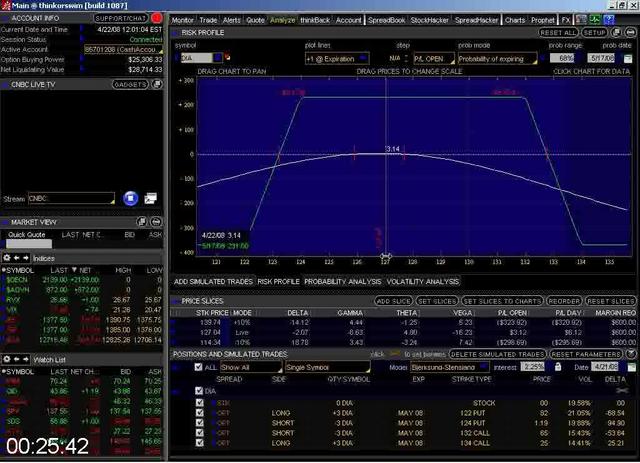Click the lock icon beside interest rate
This screenshot has height=463, width=640.
coord(558,367)
